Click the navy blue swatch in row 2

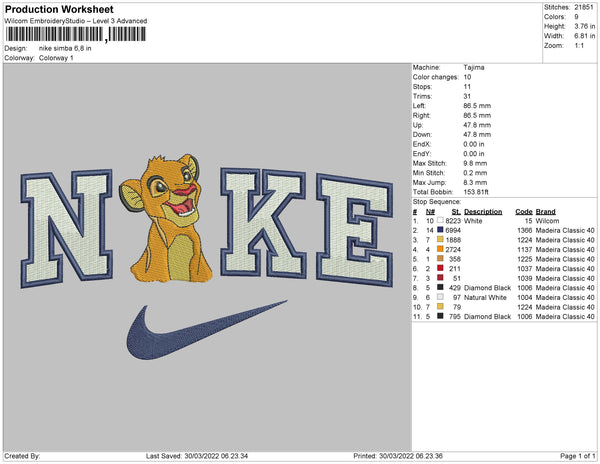coord(440,230)
